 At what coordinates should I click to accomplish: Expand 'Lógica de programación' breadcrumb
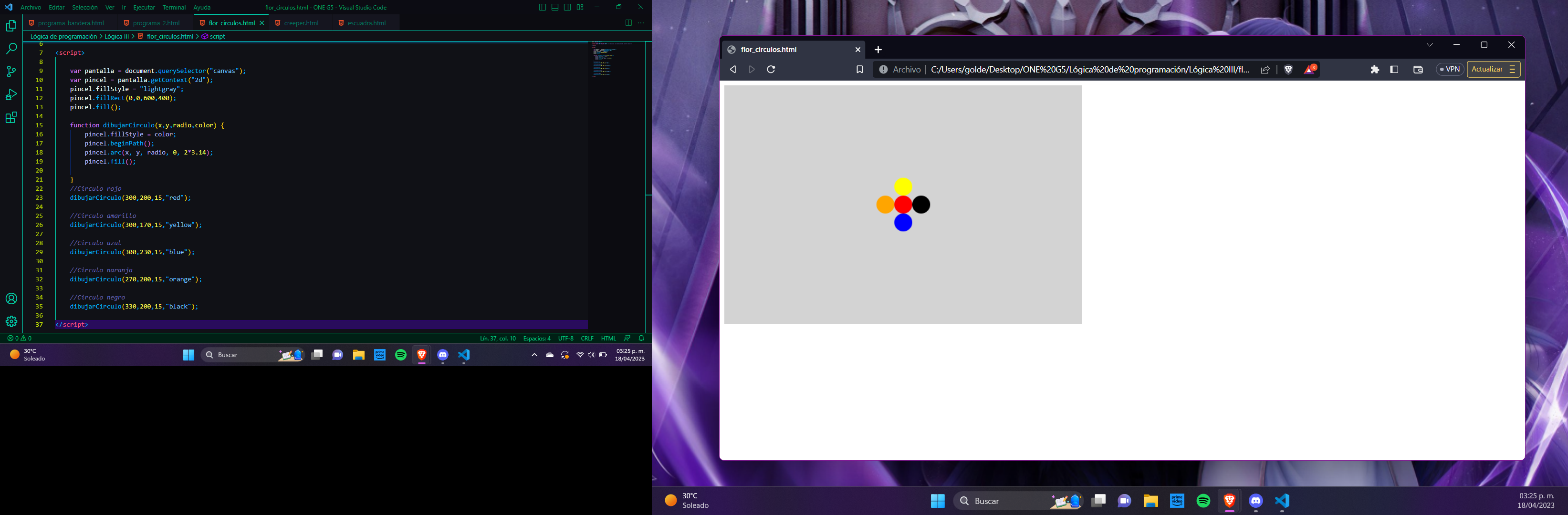pyautogui.click(x=63, y=37)
